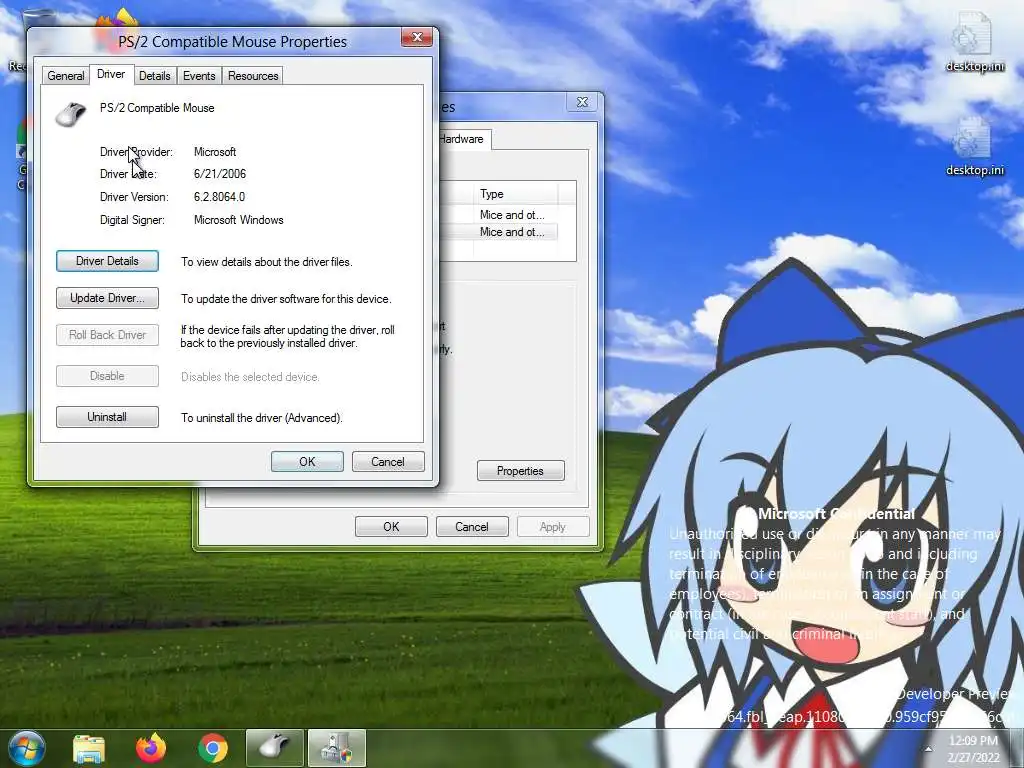Show hidden icons in system tray

pos(928,750)
